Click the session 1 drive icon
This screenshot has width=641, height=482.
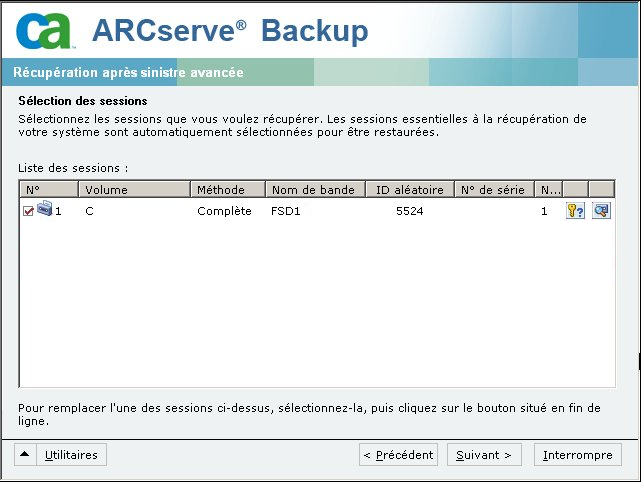click(44, 210)
